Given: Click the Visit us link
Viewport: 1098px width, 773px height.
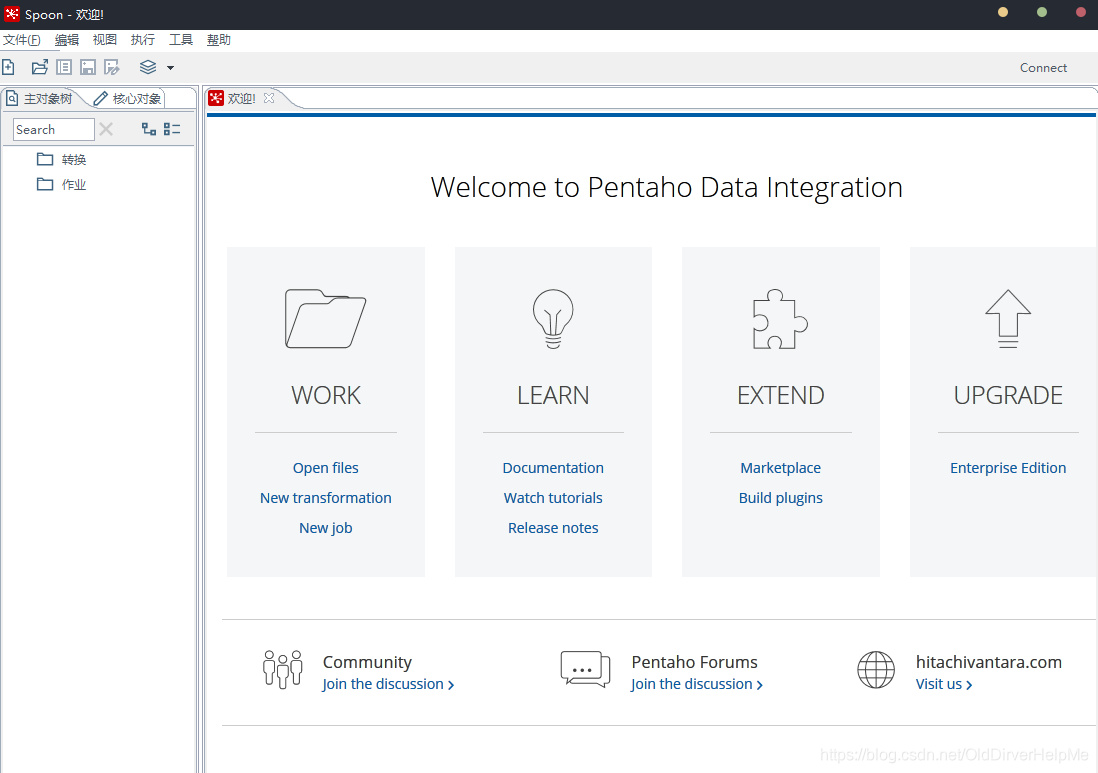Looking at the screenshot, I should (944, 684).
